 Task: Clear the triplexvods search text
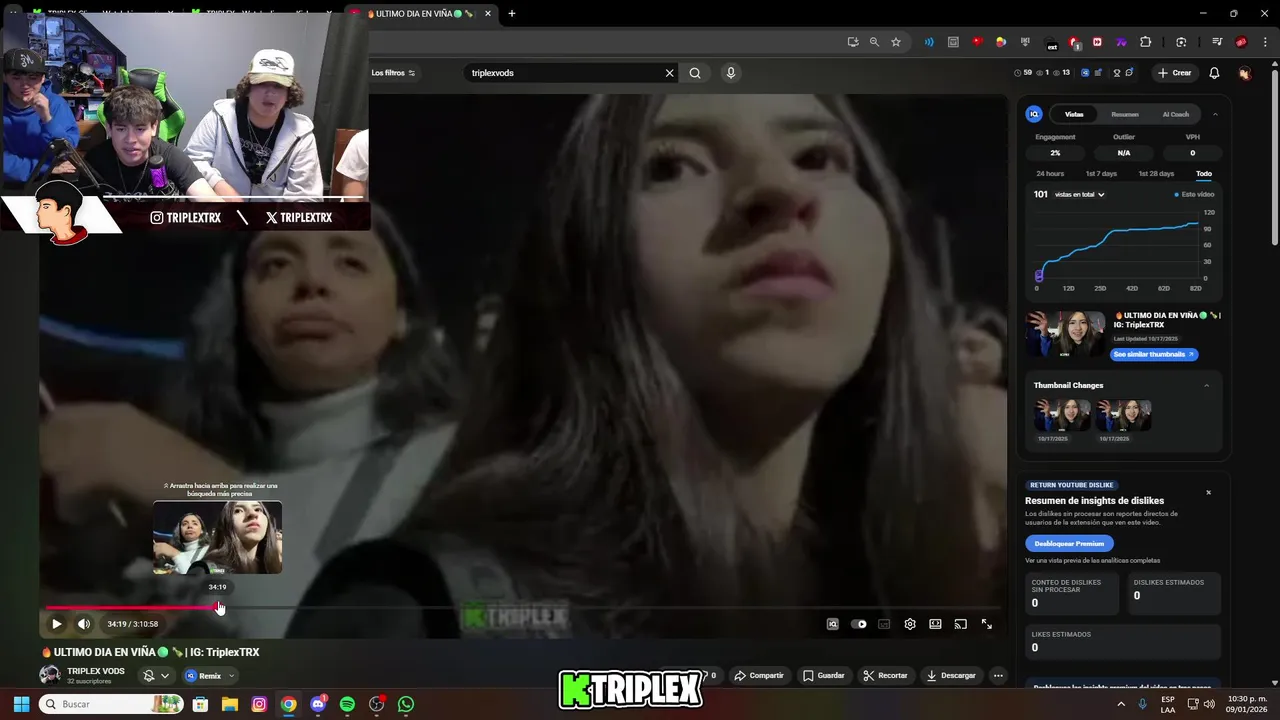670,73
